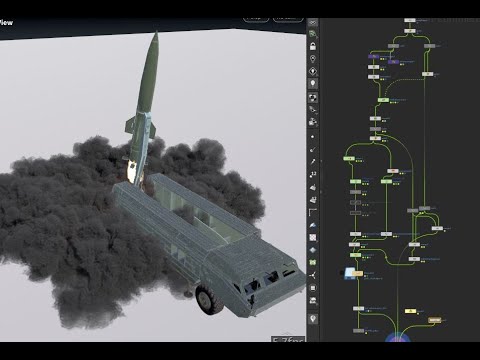The height and width of the screenshot is (360, 480).
Task: Select the blue highlighted node thumbnail in the network
Action: point(349,273)
